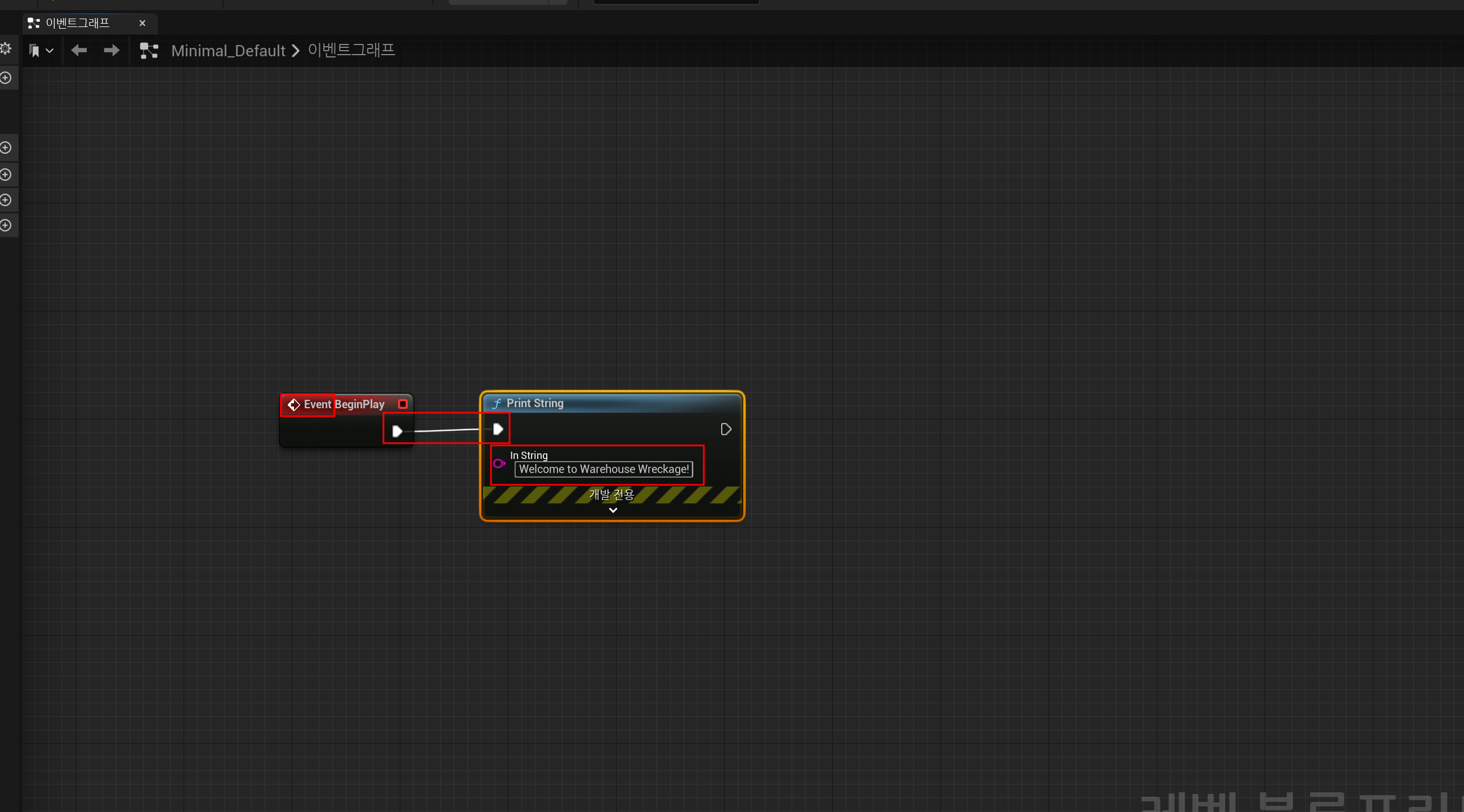Toggle the red delegate pin on Event BeginPlay
1464x812 pixels.
403,404
